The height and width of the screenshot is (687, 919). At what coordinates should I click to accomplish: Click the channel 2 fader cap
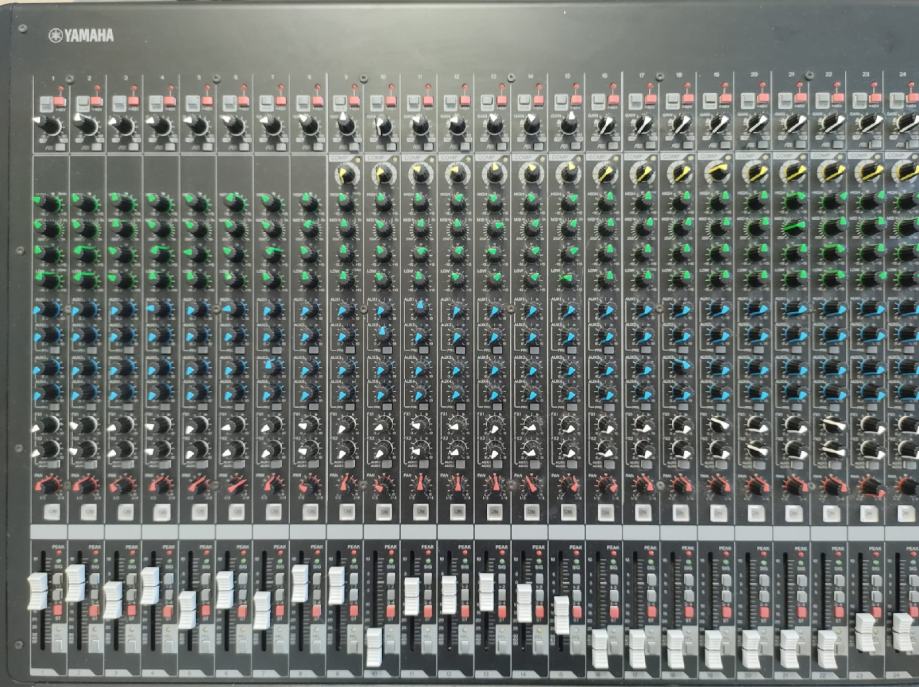tap(75, 583)
